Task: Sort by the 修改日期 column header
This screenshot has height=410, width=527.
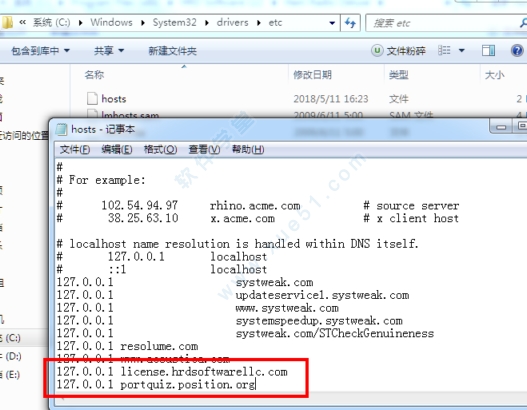Action: [312, 75]
